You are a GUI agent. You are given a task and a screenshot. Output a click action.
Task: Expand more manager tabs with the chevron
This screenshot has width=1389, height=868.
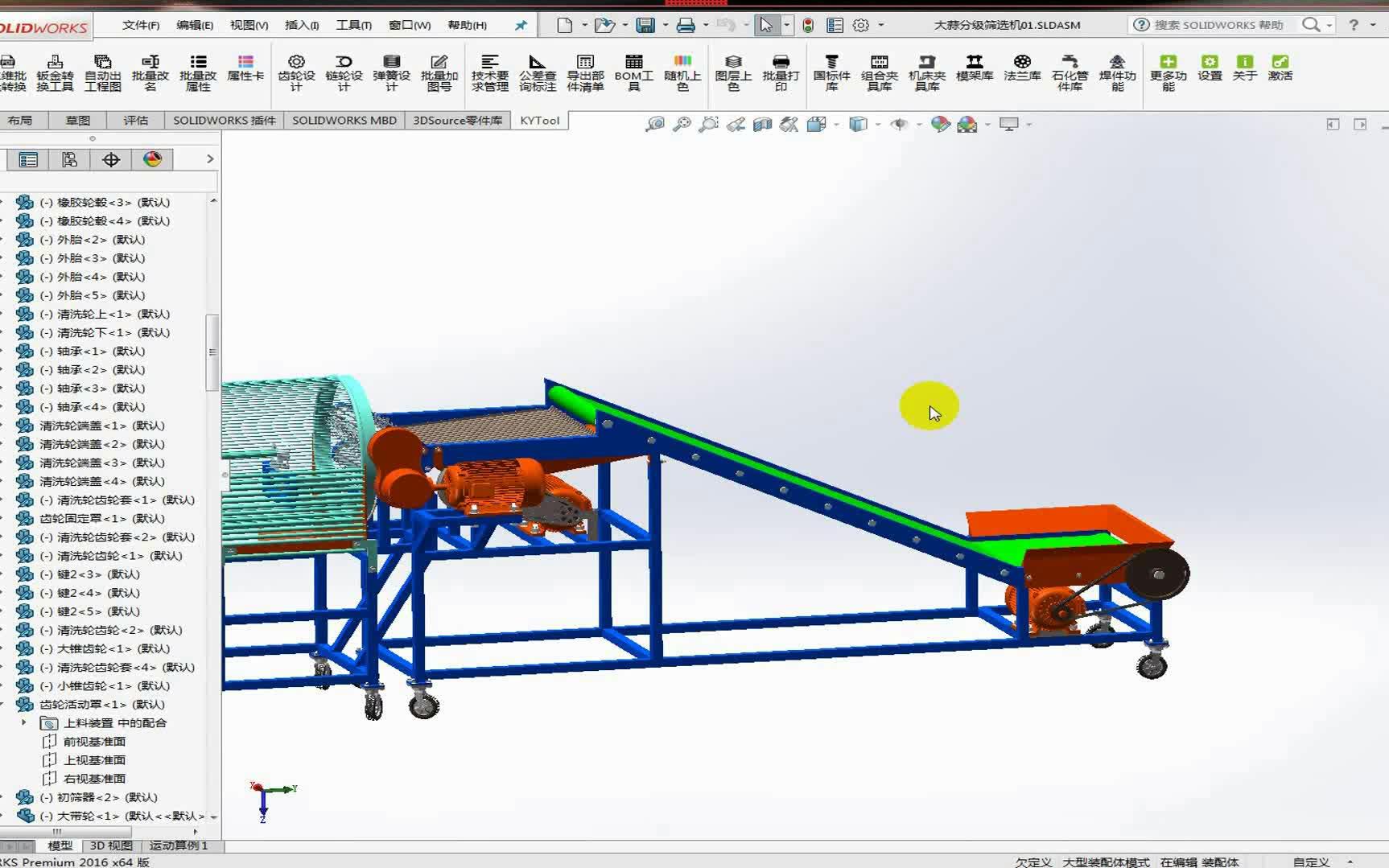tap(210, 159)
